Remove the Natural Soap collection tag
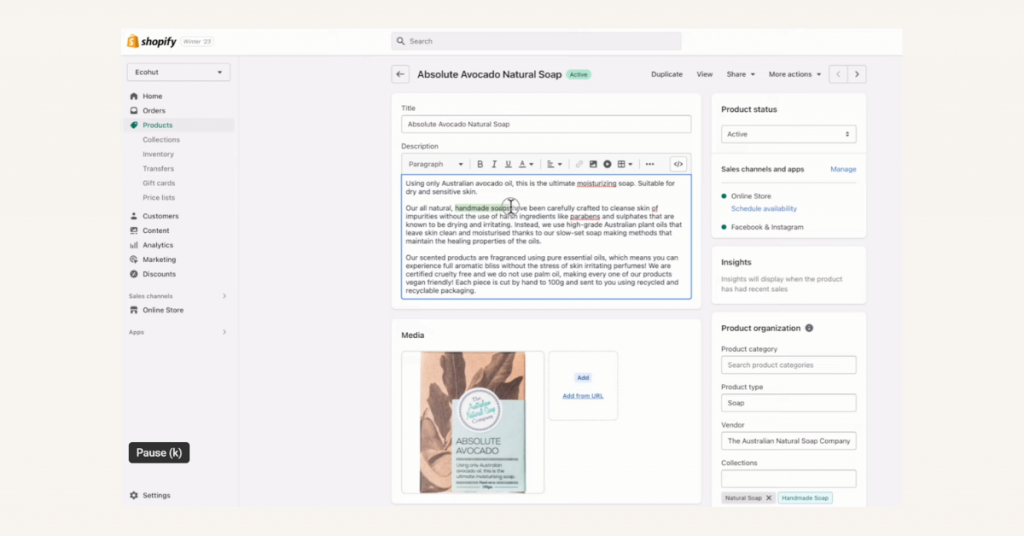 click(769, 498)
